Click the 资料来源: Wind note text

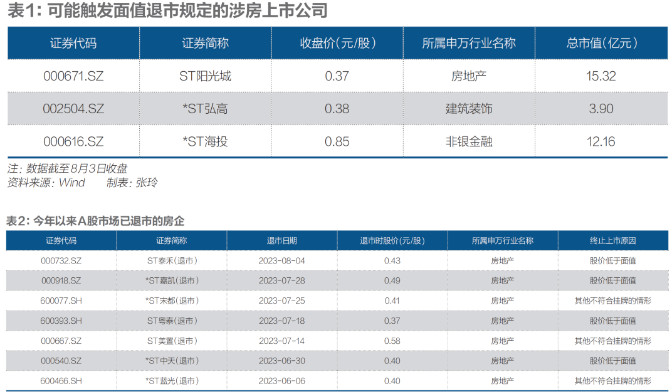46,183
